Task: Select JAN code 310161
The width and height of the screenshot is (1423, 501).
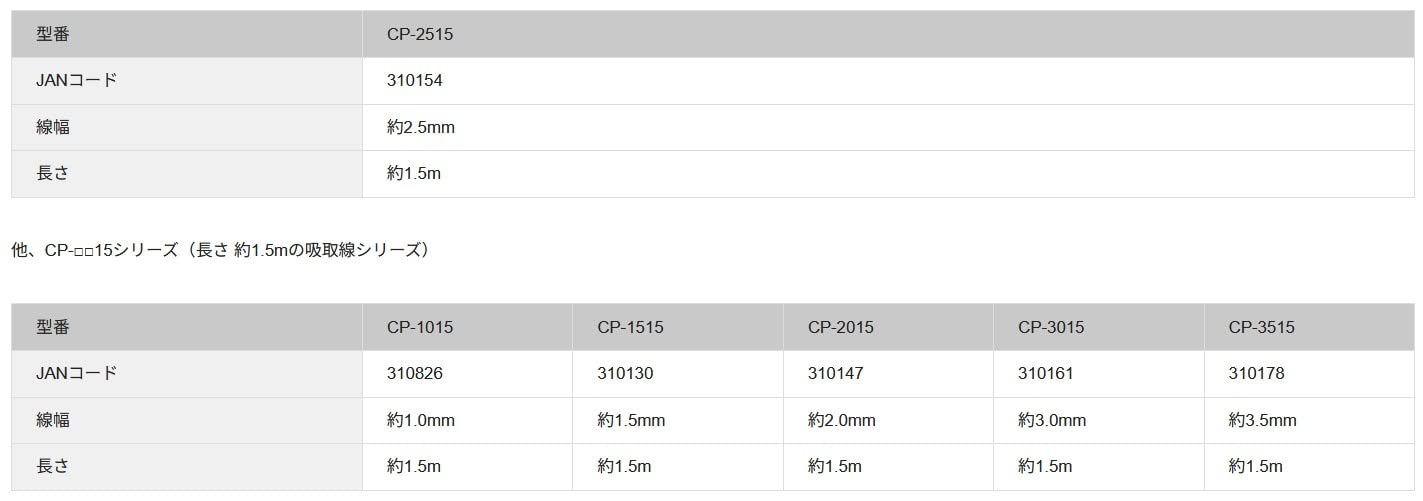Action: [x=1046, y=373]
